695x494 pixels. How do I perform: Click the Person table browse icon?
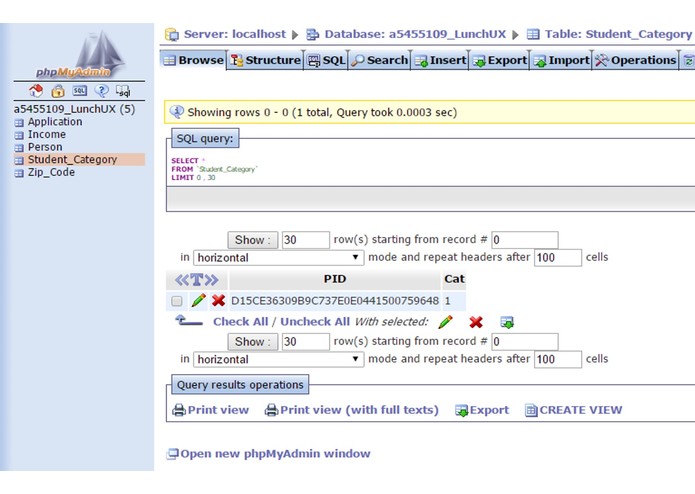[19, 148]
